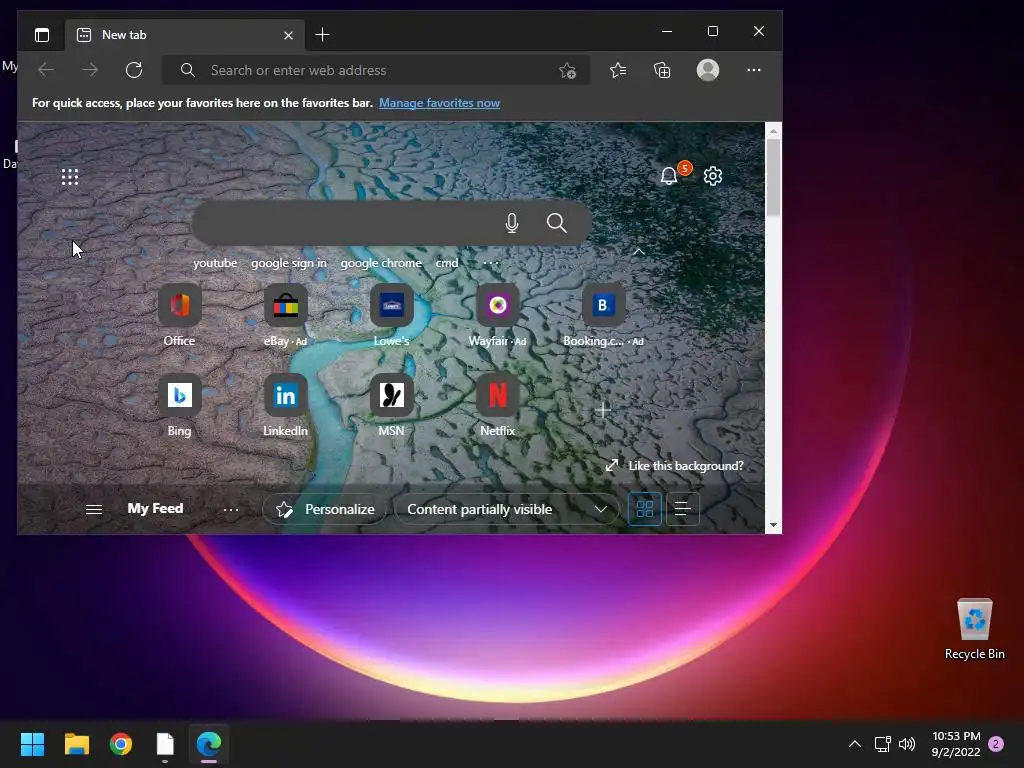This screenshot has height=768, width=1024.
Task: Focus the Search or enter web address bar
Action: (376, 70)
